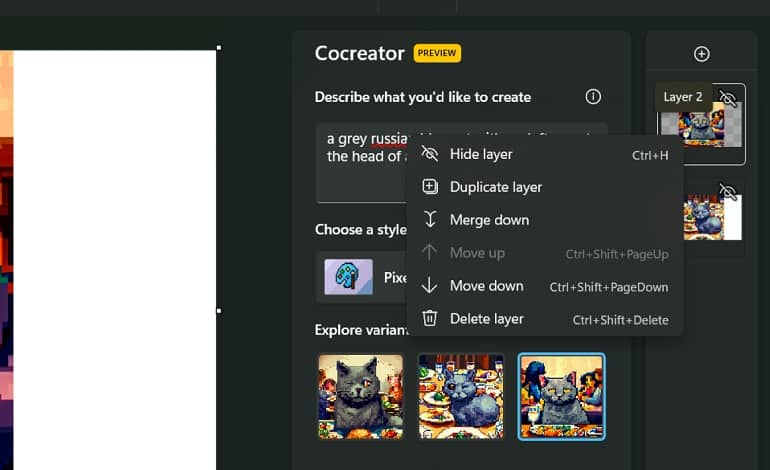This screenshot has width=770, height=470.
Task: Click Merge down menu entry
Action: 545,220
